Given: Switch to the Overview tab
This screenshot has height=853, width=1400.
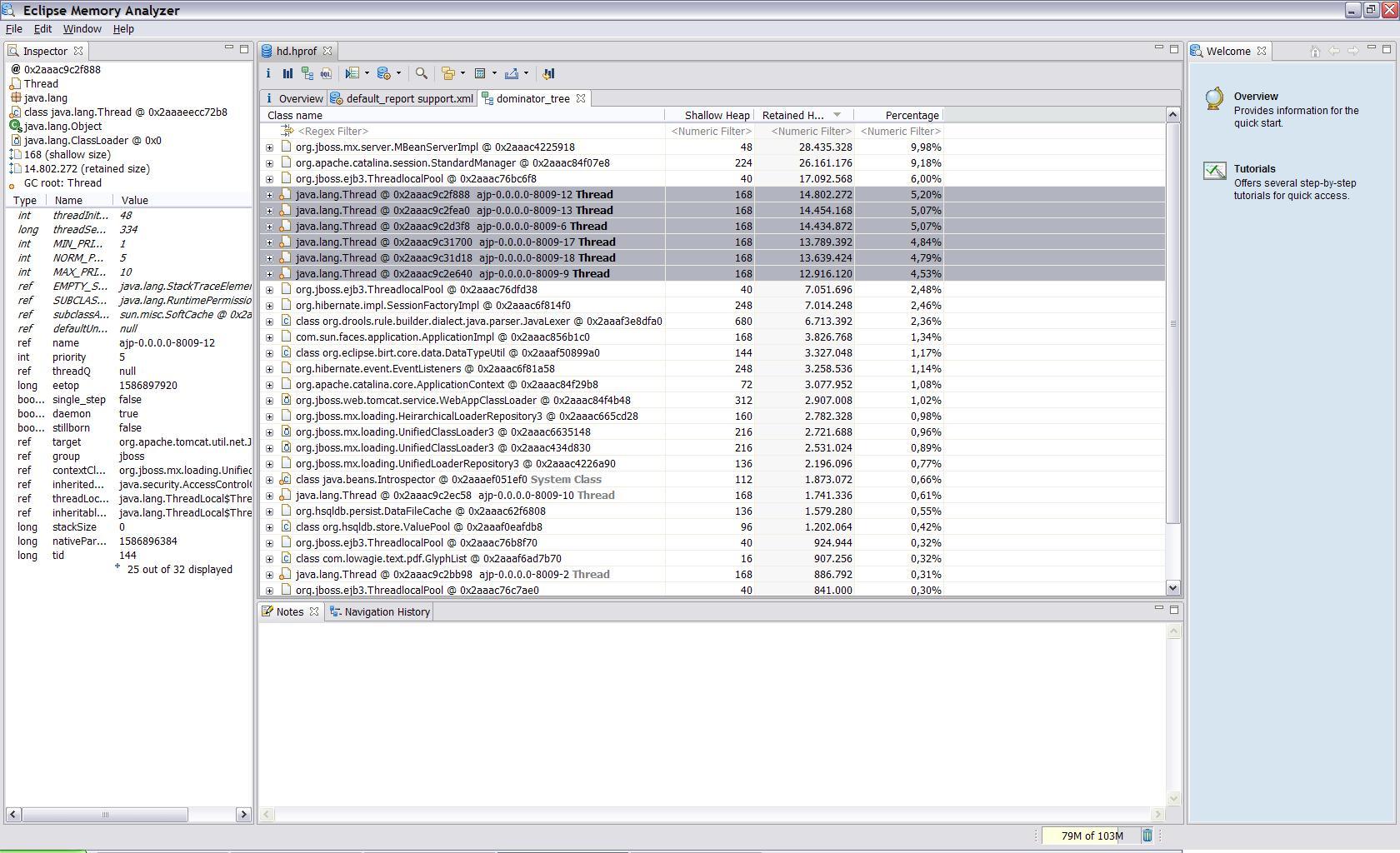Looking at the screenshot, I should pos(293,98).
